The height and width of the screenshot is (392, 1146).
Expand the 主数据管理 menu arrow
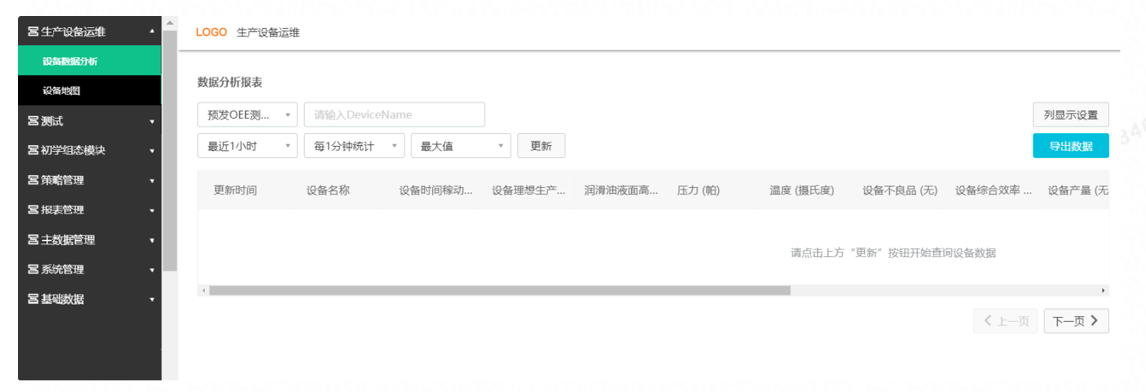(151, 240)
